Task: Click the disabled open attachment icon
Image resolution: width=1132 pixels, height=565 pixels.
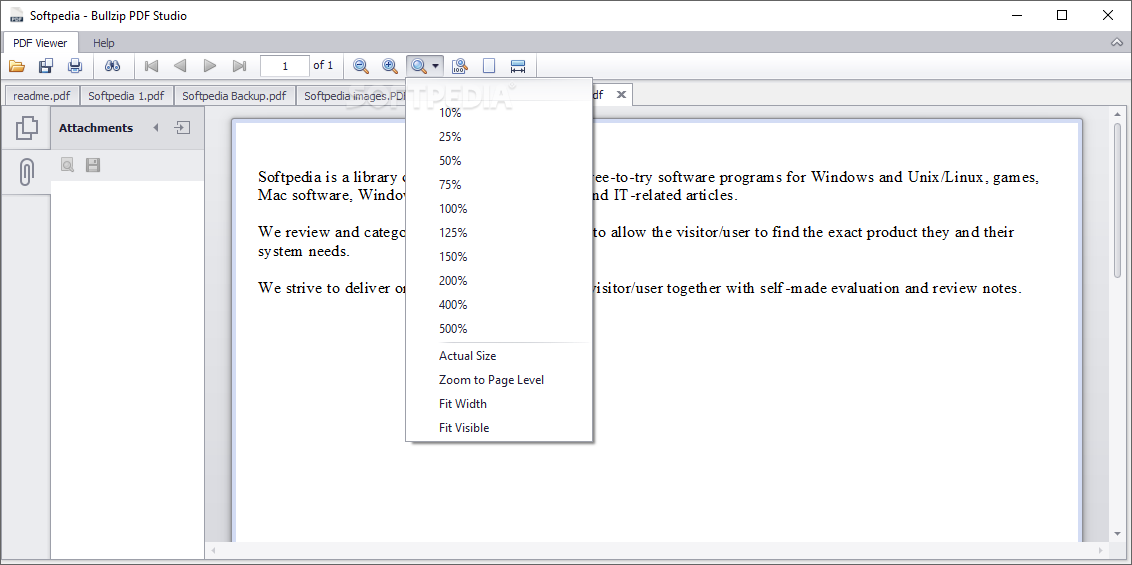Action: tap(68, 165)
